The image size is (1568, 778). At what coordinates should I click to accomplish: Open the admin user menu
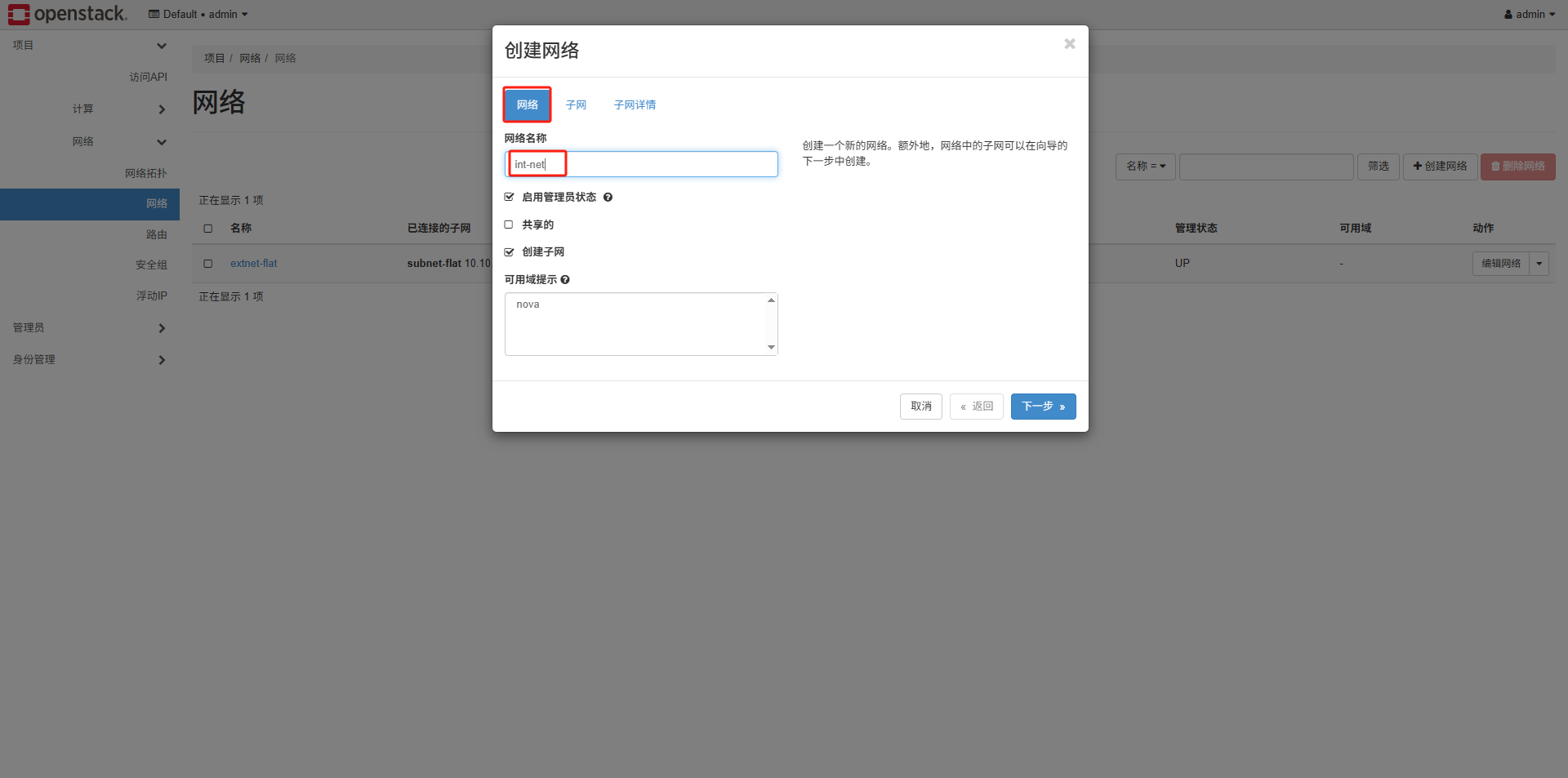(x=1530, y=15)
